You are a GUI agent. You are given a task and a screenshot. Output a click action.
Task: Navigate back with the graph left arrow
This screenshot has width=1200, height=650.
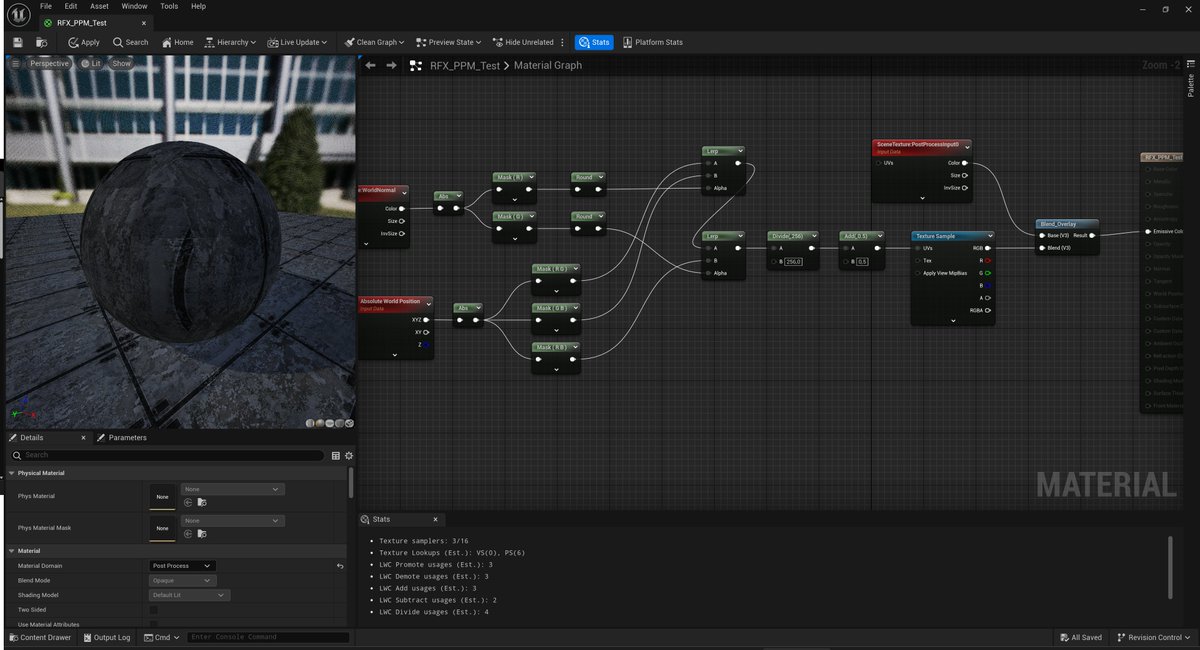tap(370, 65)
